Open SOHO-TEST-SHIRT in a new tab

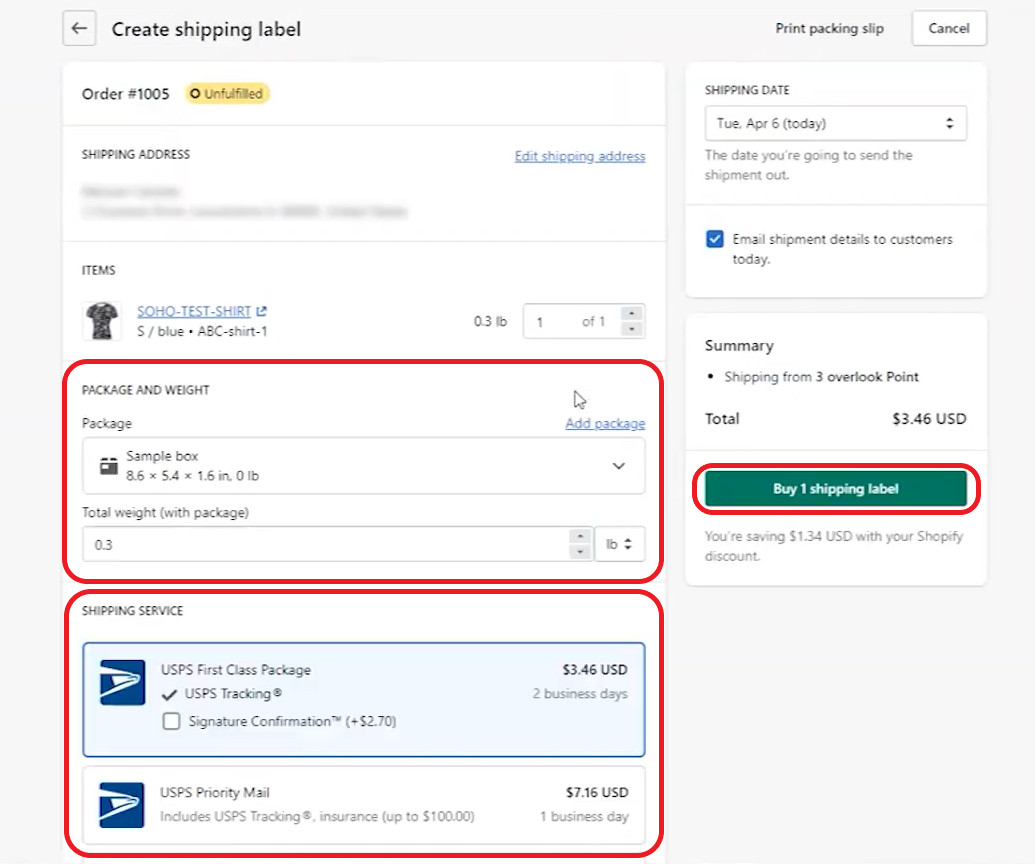[x=261, y=310]
